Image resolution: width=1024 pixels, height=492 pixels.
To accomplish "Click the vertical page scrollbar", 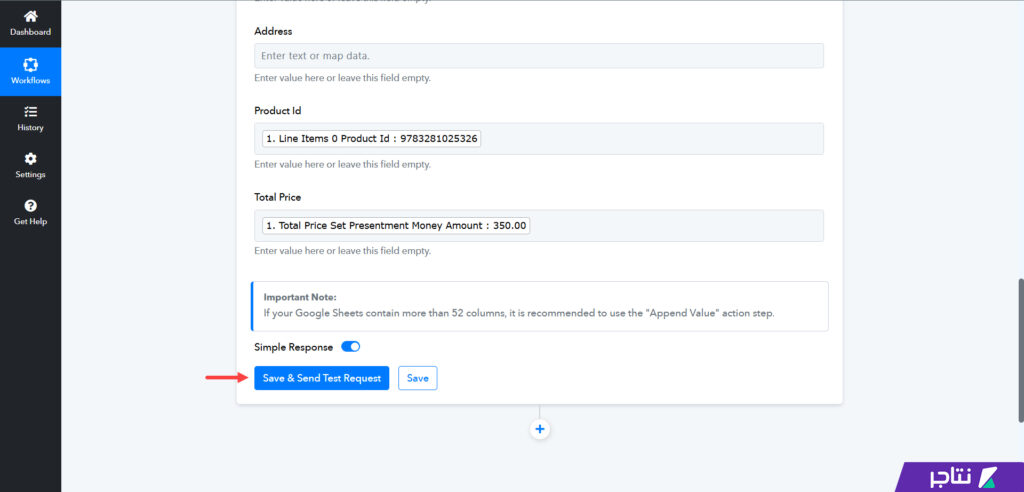I will coord(1021,351).
